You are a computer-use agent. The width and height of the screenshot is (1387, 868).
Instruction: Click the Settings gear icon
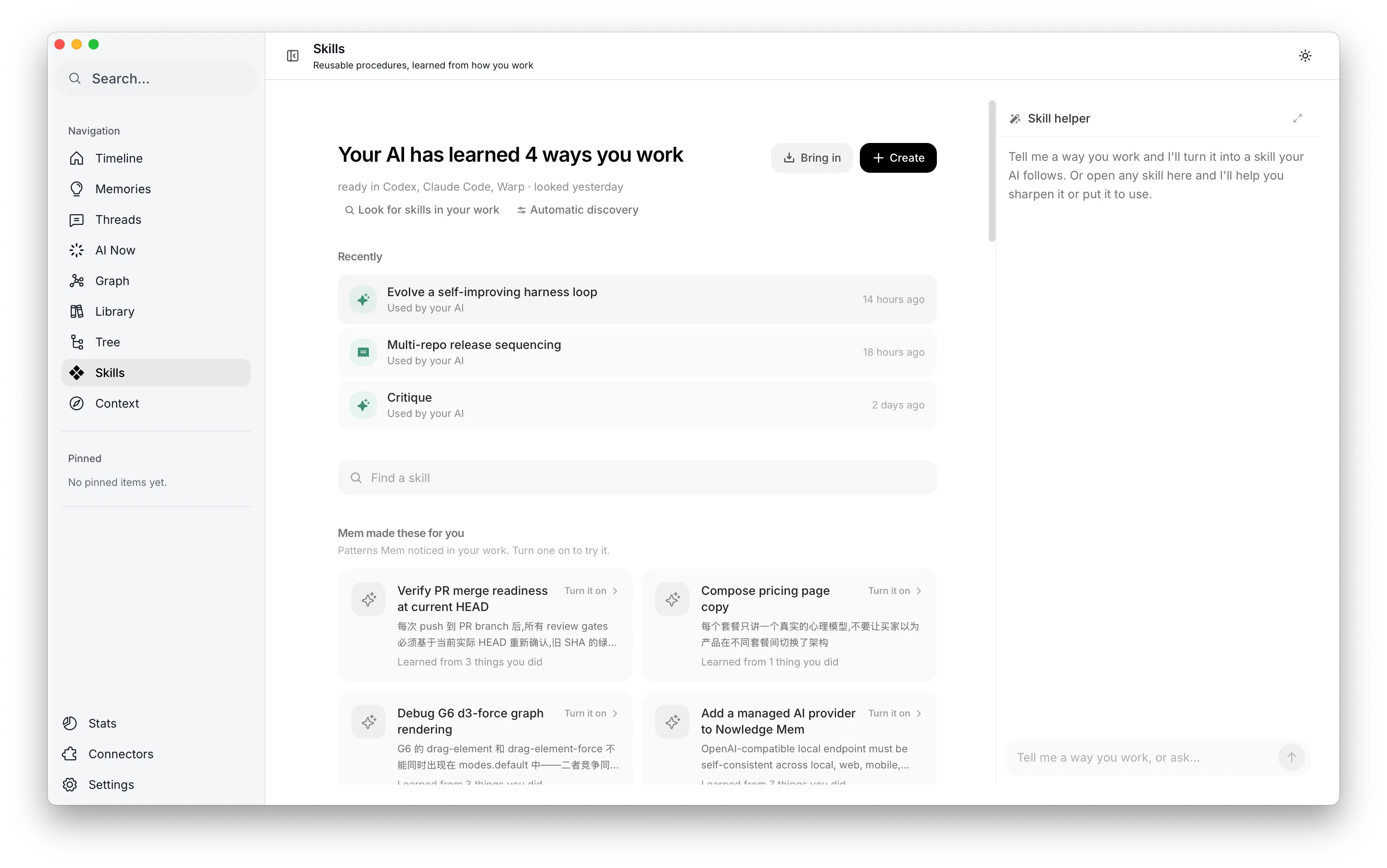click(x=70, y=785)
